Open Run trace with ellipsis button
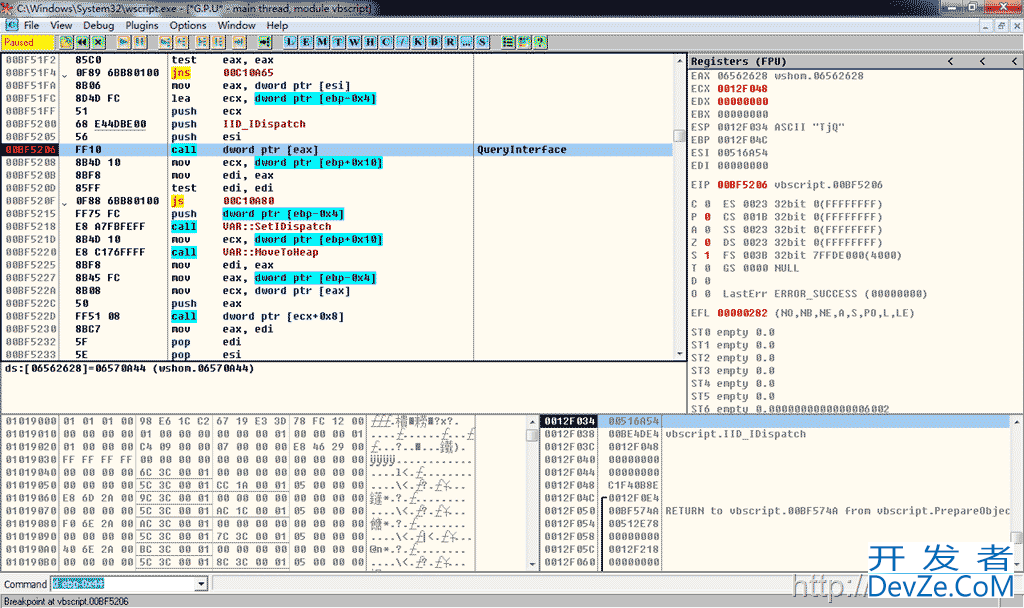The image size is (1024, 608). click(x=466, y=42)
